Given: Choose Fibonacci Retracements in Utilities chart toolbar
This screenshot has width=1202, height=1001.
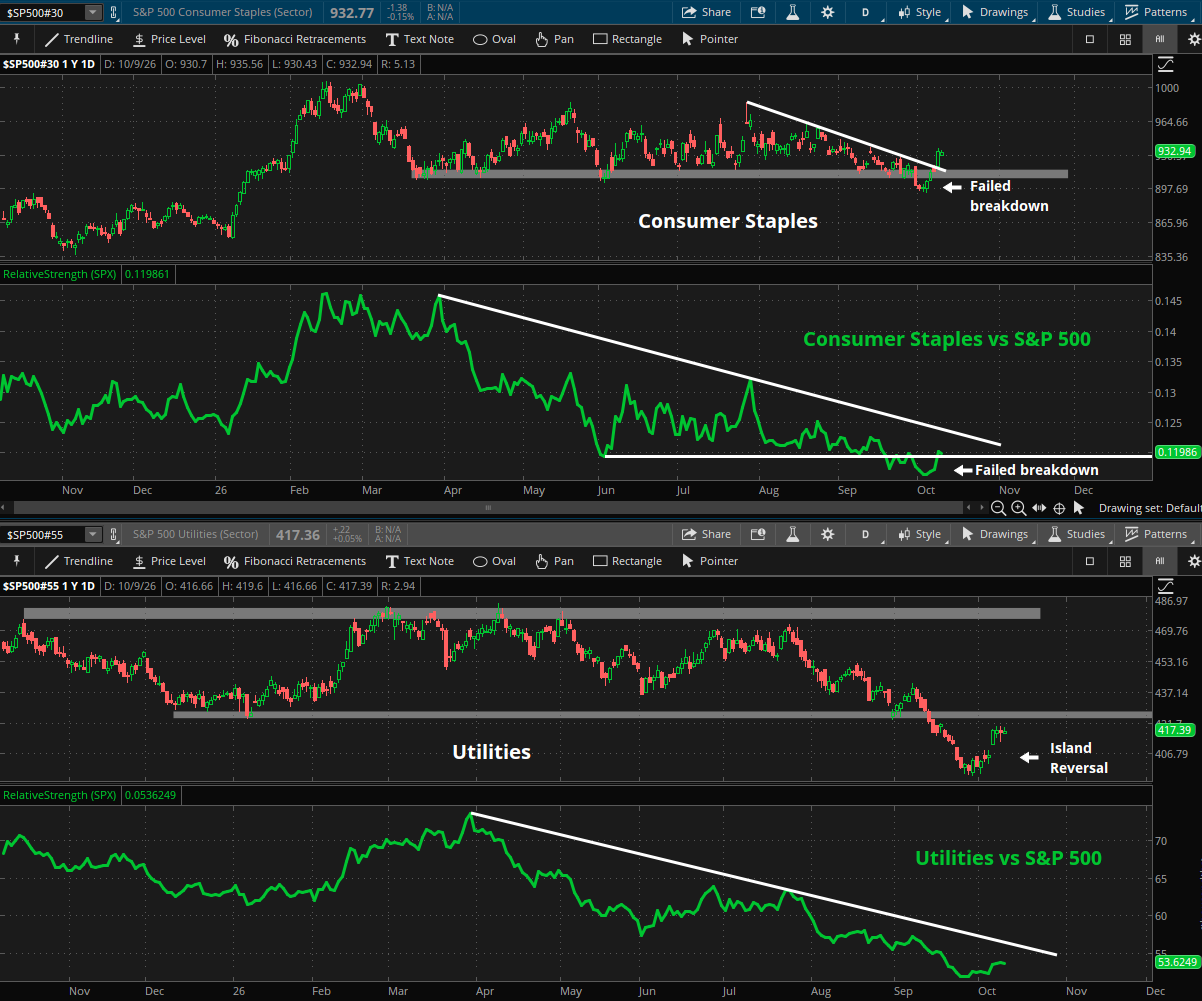Looking at the screenshot, I should click(295, 561).
